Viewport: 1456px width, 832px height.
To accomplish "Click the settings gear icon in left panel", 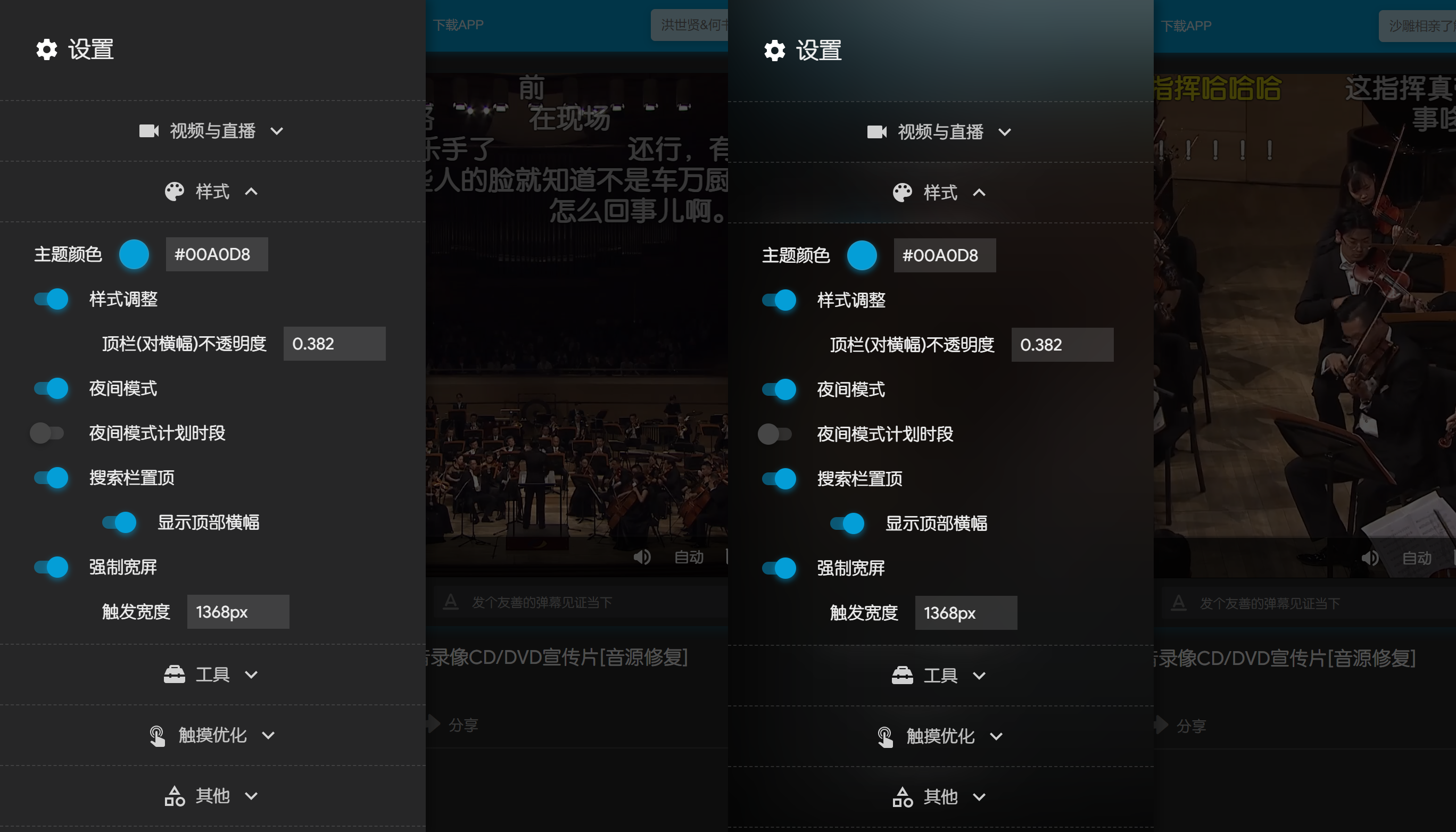I will click(x=47, y=49).
